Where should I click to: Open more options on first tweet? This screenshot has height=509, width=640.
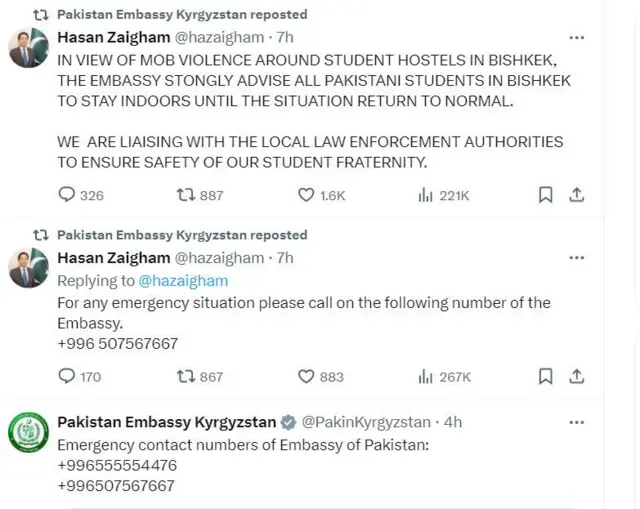coord(576,38)
